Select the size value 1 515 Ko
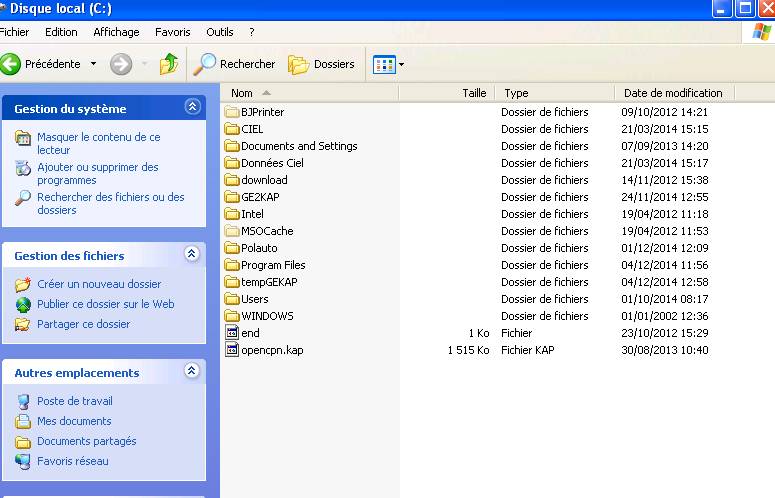This screenshot has height=498, width=775. click(469, 350)
